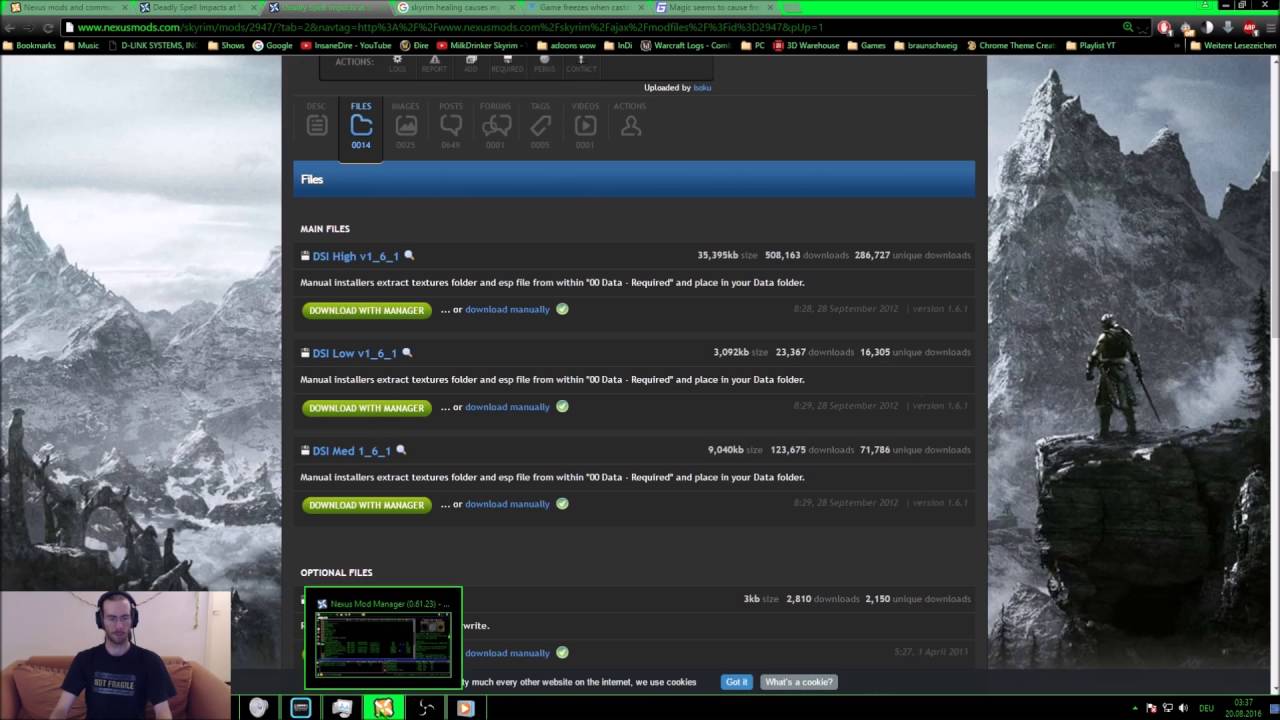Open the braunschweig bookmarks folder
Viewport: 1280px width, 720px height.
click(925, 45)
